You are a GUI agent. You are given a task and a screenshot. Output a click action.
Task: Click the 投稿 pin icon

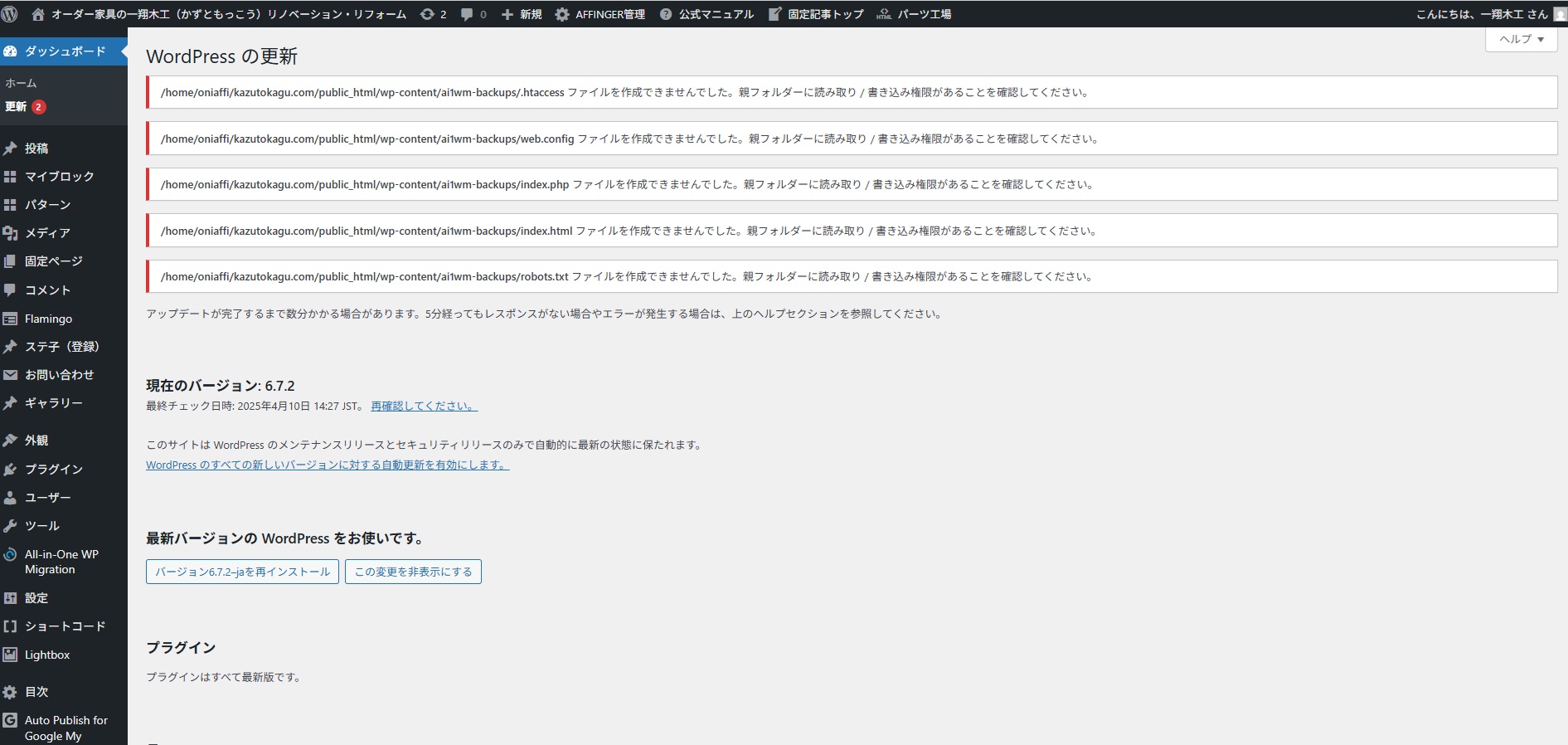coord(10,149)
